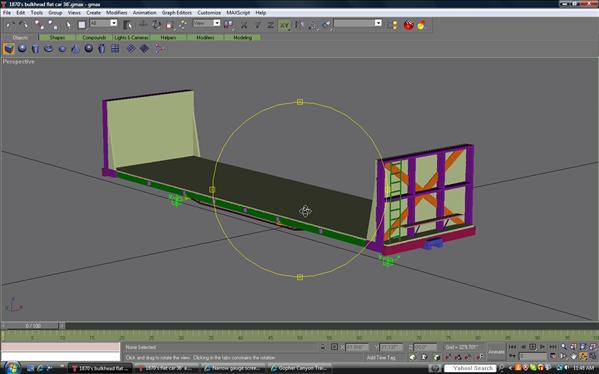Click the Add Time Tag label
The height and width of the screenshot is (374, 599).
(381, 358)
